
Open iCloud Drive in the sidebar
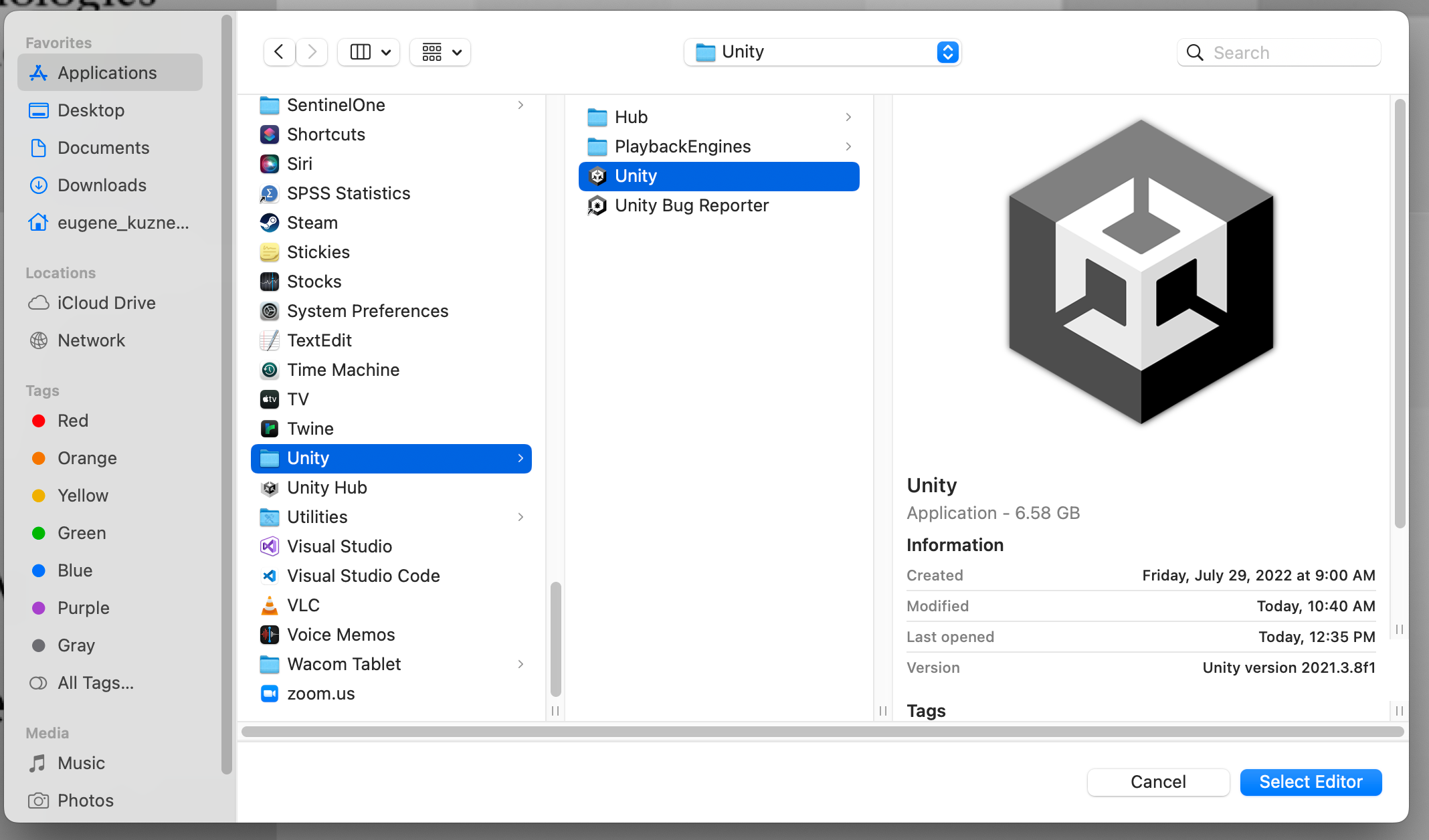(110, 302)
